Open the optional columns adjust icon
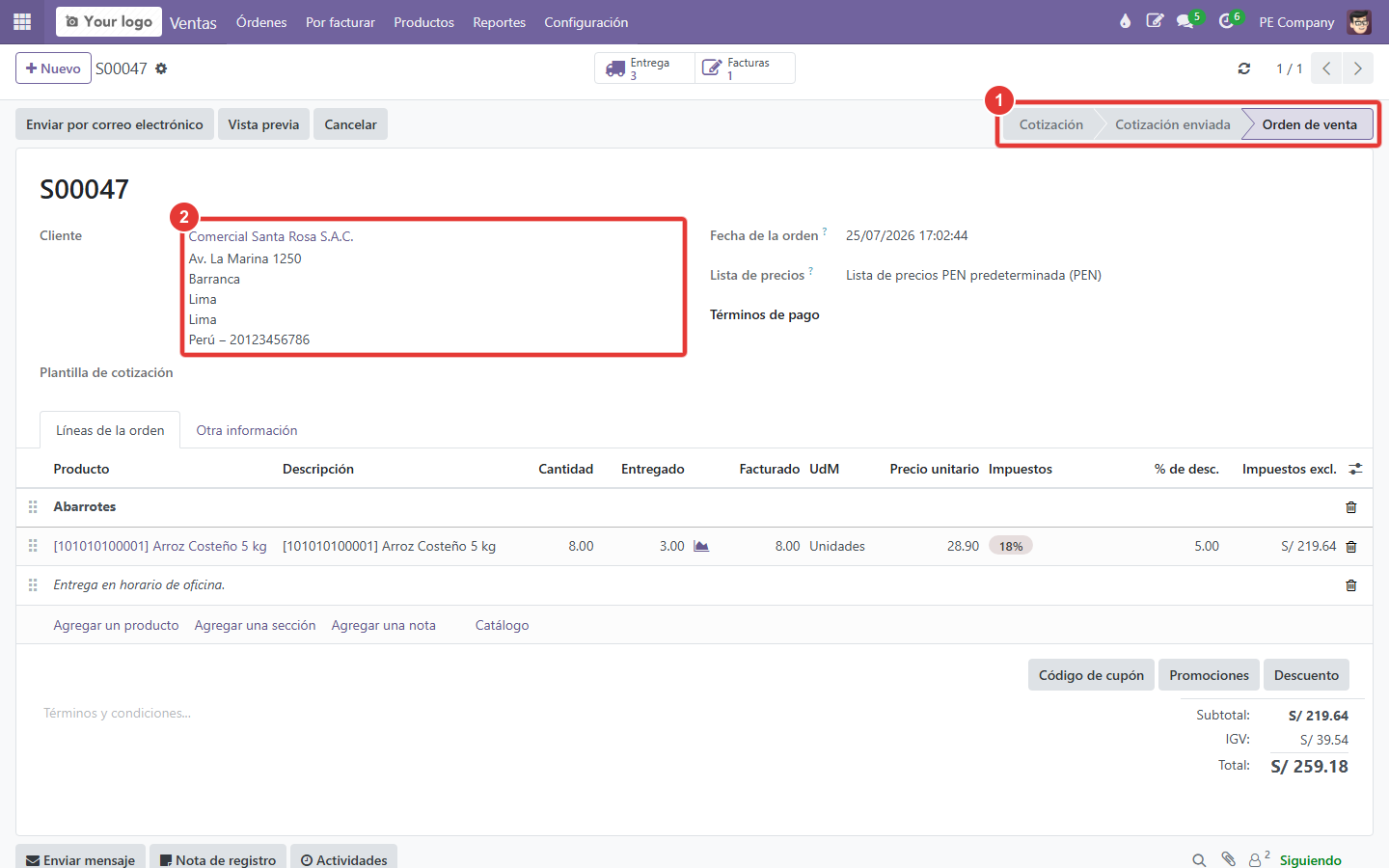Image resolution: width=1389 pixels, height=868 pixels. tap(1355, 469)
